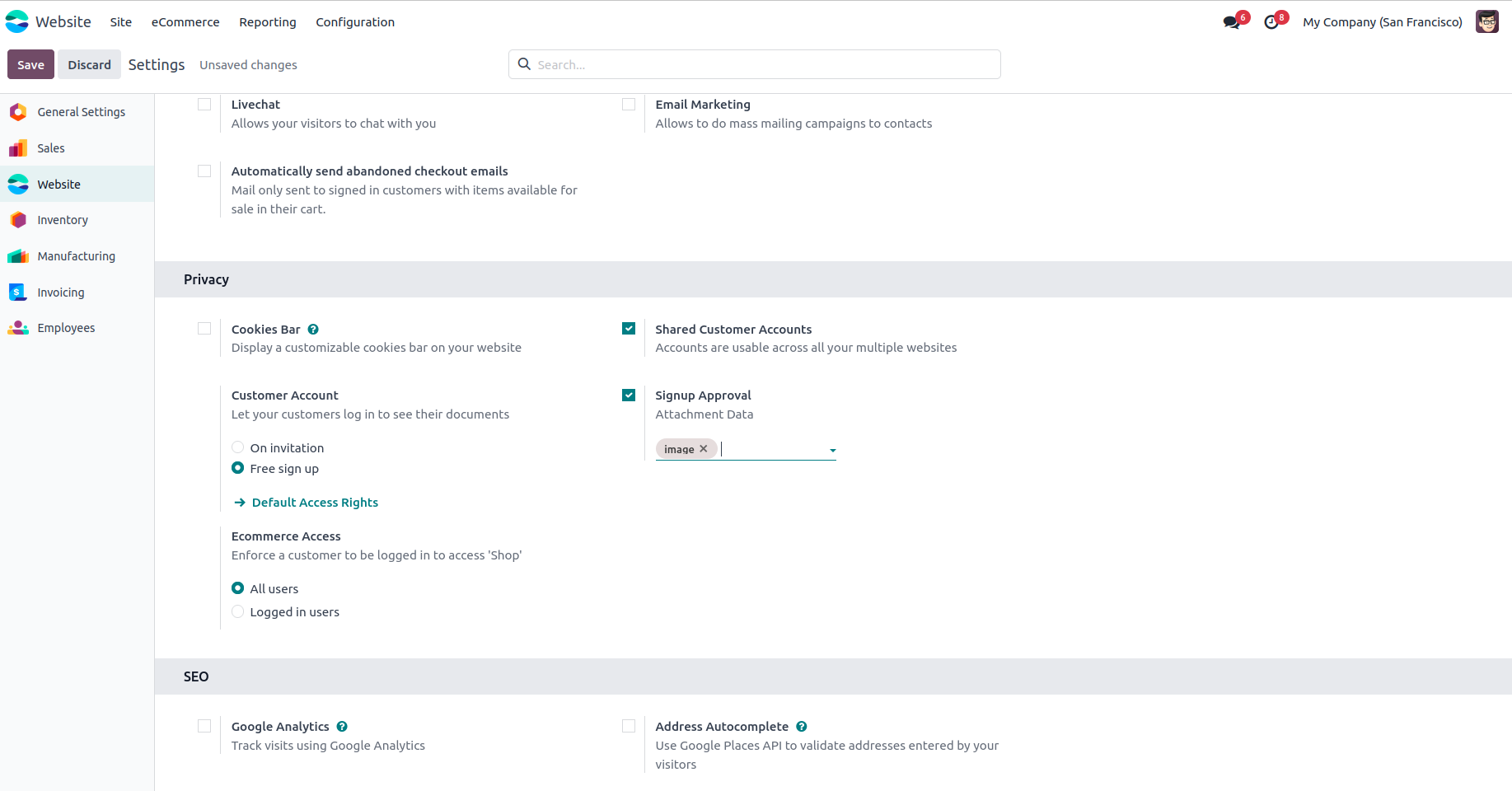Expand the Attachment Data dropdown arrow
Screen dimensions: 1512x791
point(832,450)
